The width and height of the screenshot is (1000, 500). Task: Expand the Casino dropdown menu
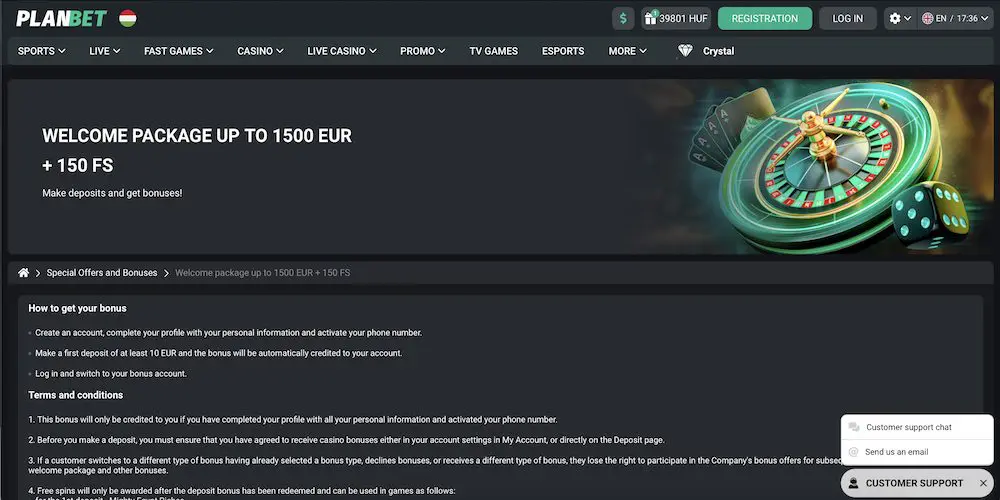[260, 51]
